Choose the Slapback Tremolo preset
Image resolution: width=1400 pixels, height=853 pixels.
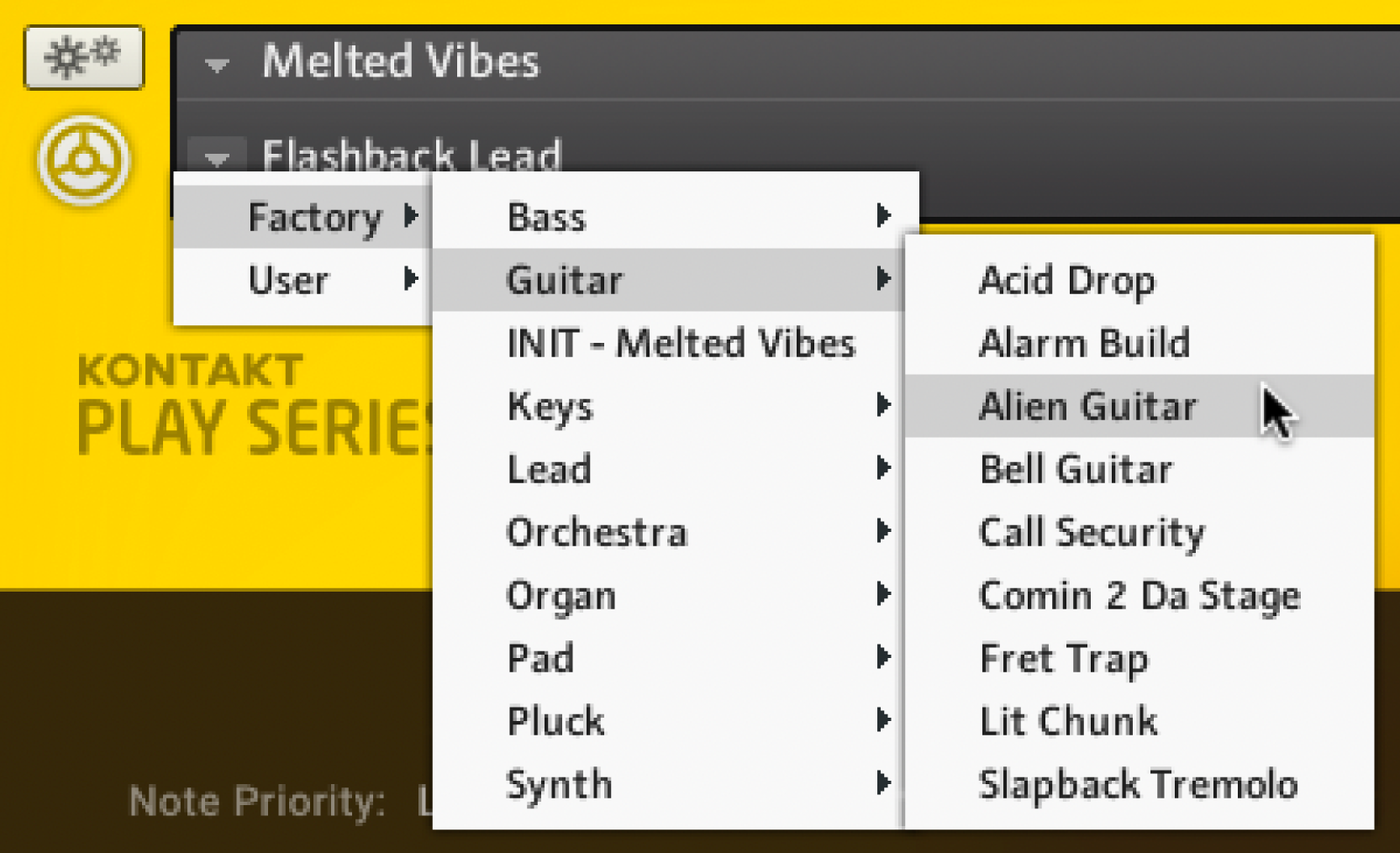click(1139, 784)
